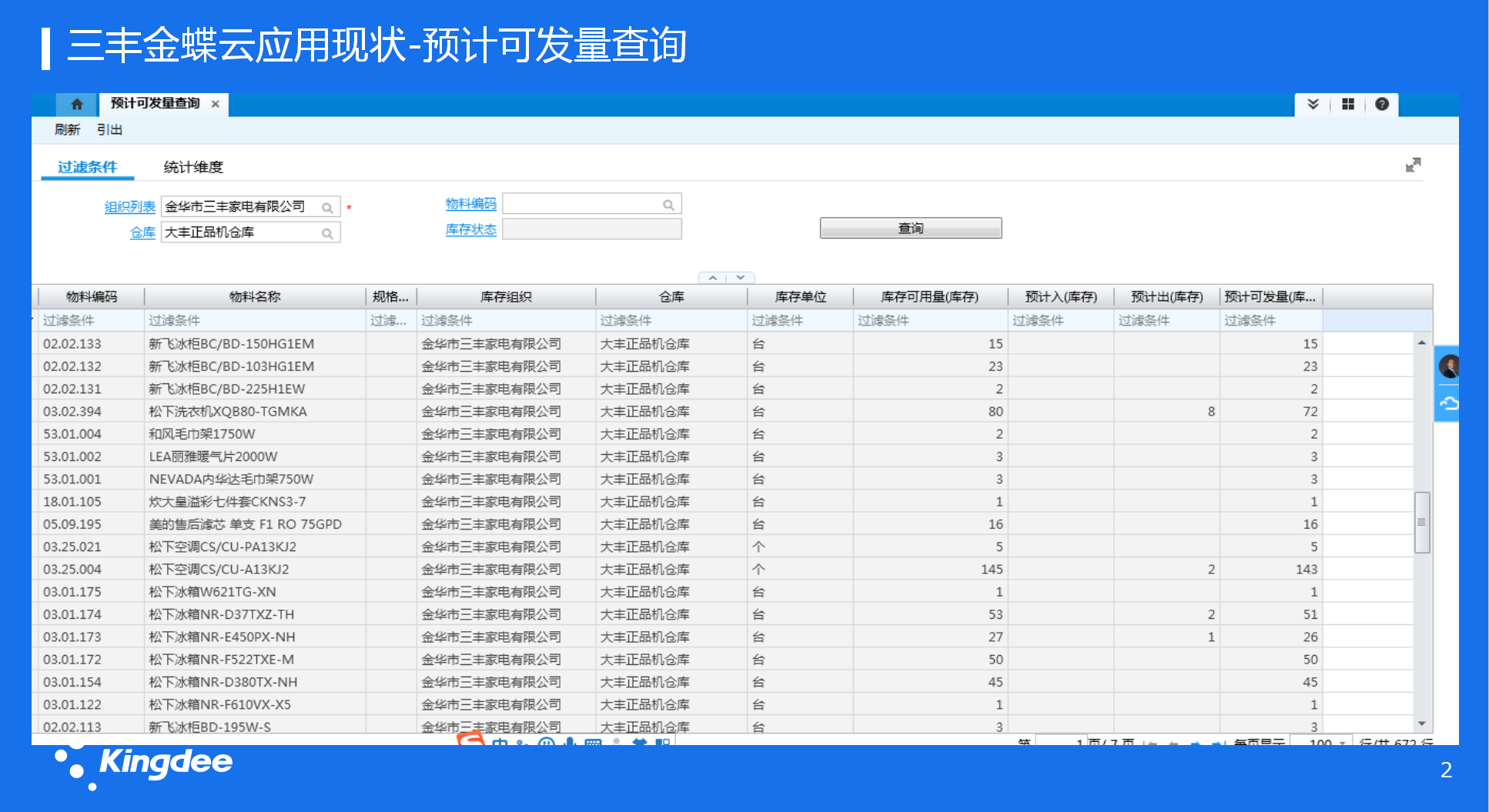Viewport: 1489px width, 812px height.
Task: Click the 预计出(库存) column header
Action: click(x=1167, y=297)
